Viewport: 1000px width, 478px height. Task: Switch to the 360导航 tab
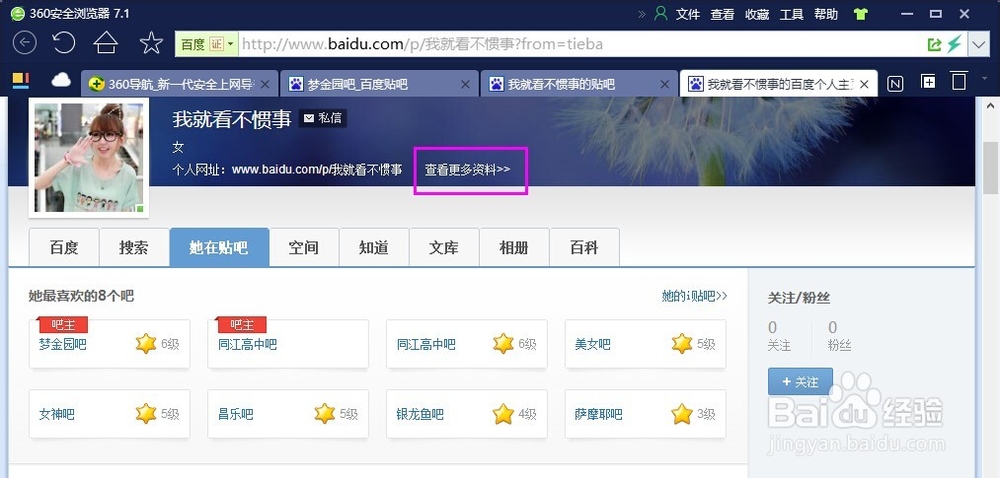[180, 83]
